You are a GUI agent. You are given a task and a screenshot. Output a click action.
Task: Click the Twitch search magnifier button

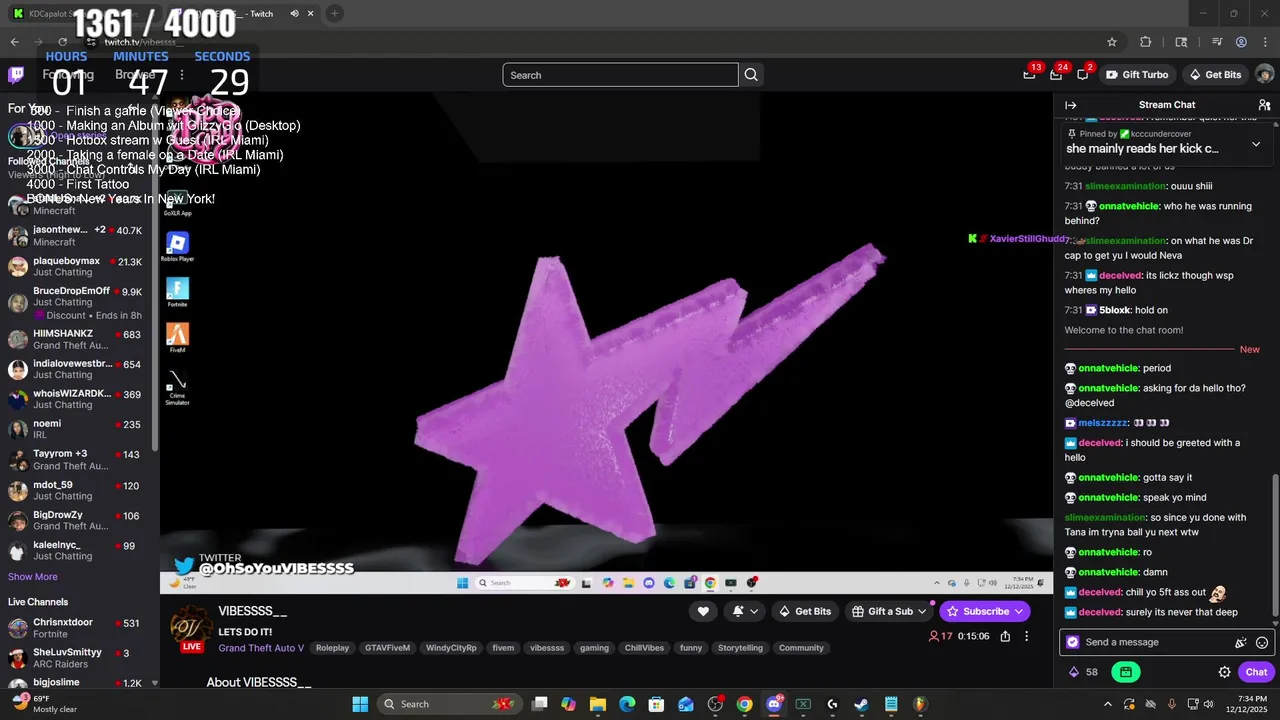tap(751, 75)
